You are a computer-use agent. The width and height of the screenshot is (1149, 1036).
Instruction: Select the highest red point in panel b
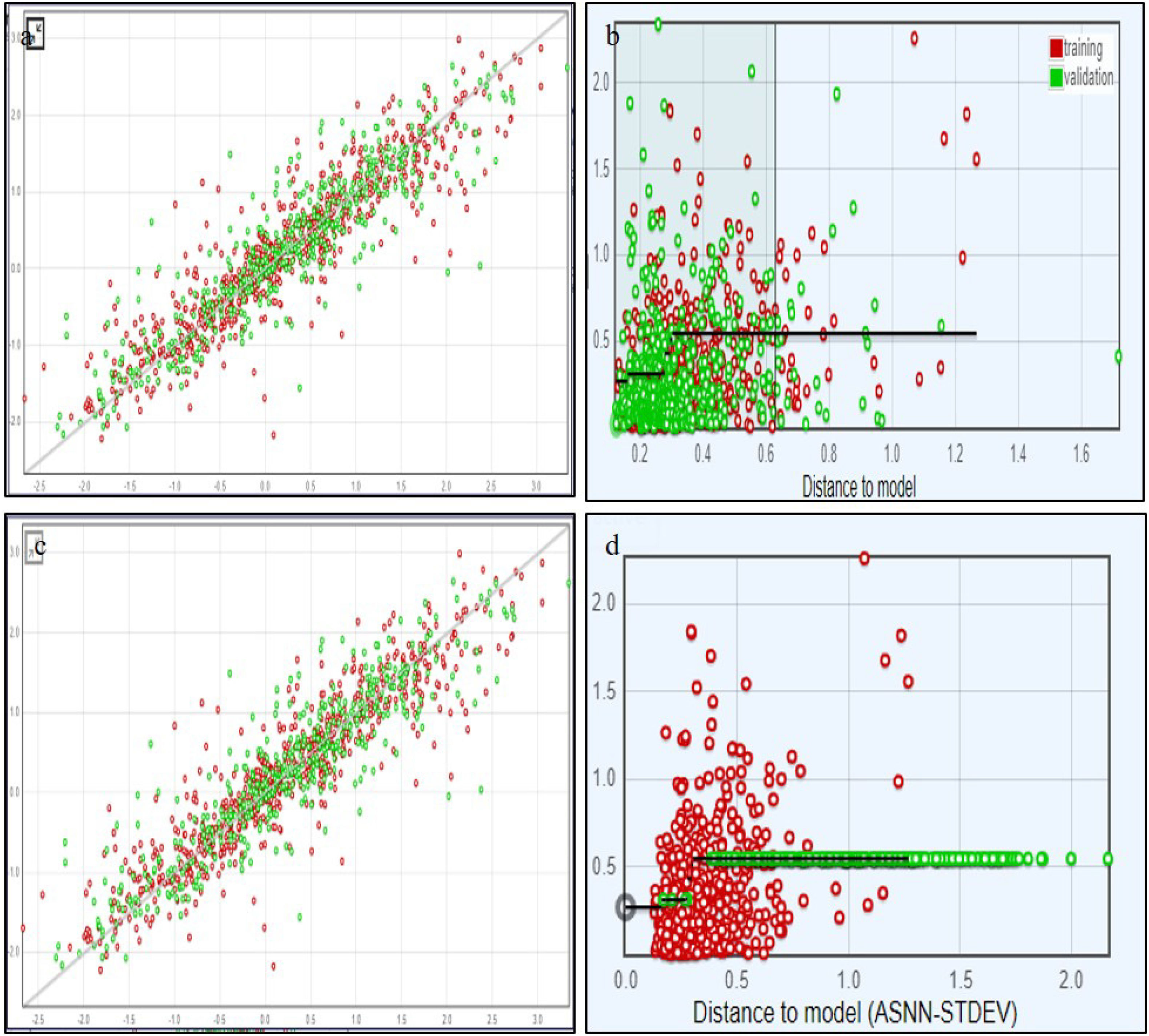point(914,39)
